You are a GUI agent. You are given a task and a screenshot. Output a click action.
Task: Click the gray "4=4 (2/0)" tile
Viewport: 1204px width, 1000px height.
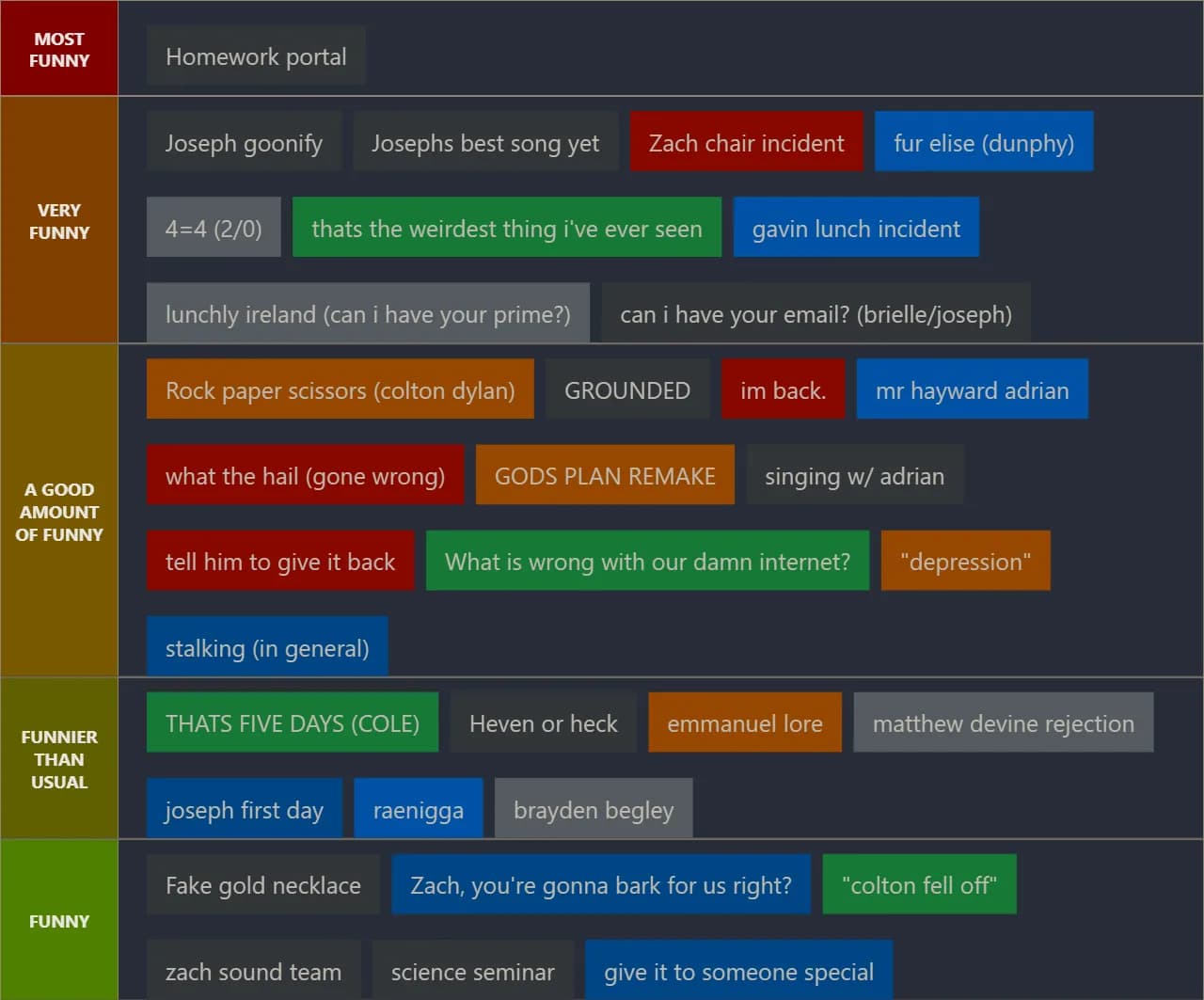(x=214, y=228)
